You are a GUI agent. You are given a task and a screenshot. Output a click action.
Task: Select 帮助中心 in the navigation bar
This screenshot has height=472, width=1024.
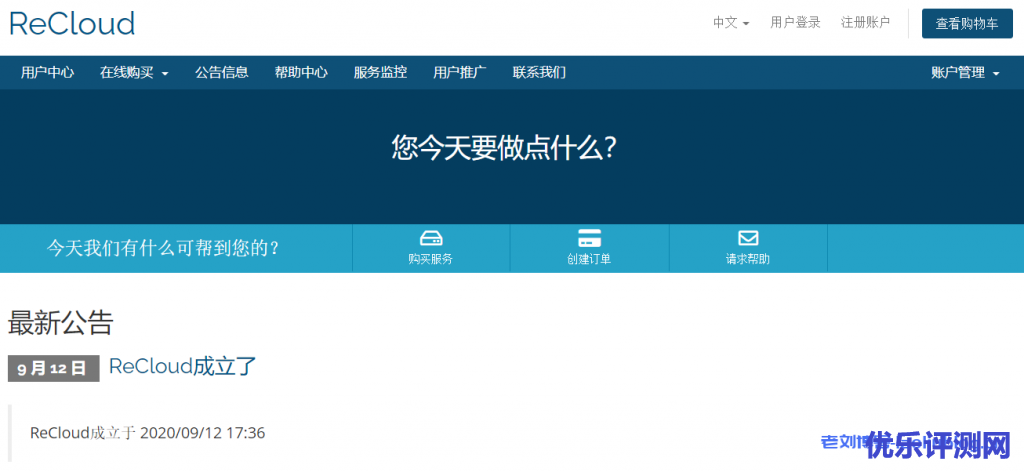(x=301, y=72)
